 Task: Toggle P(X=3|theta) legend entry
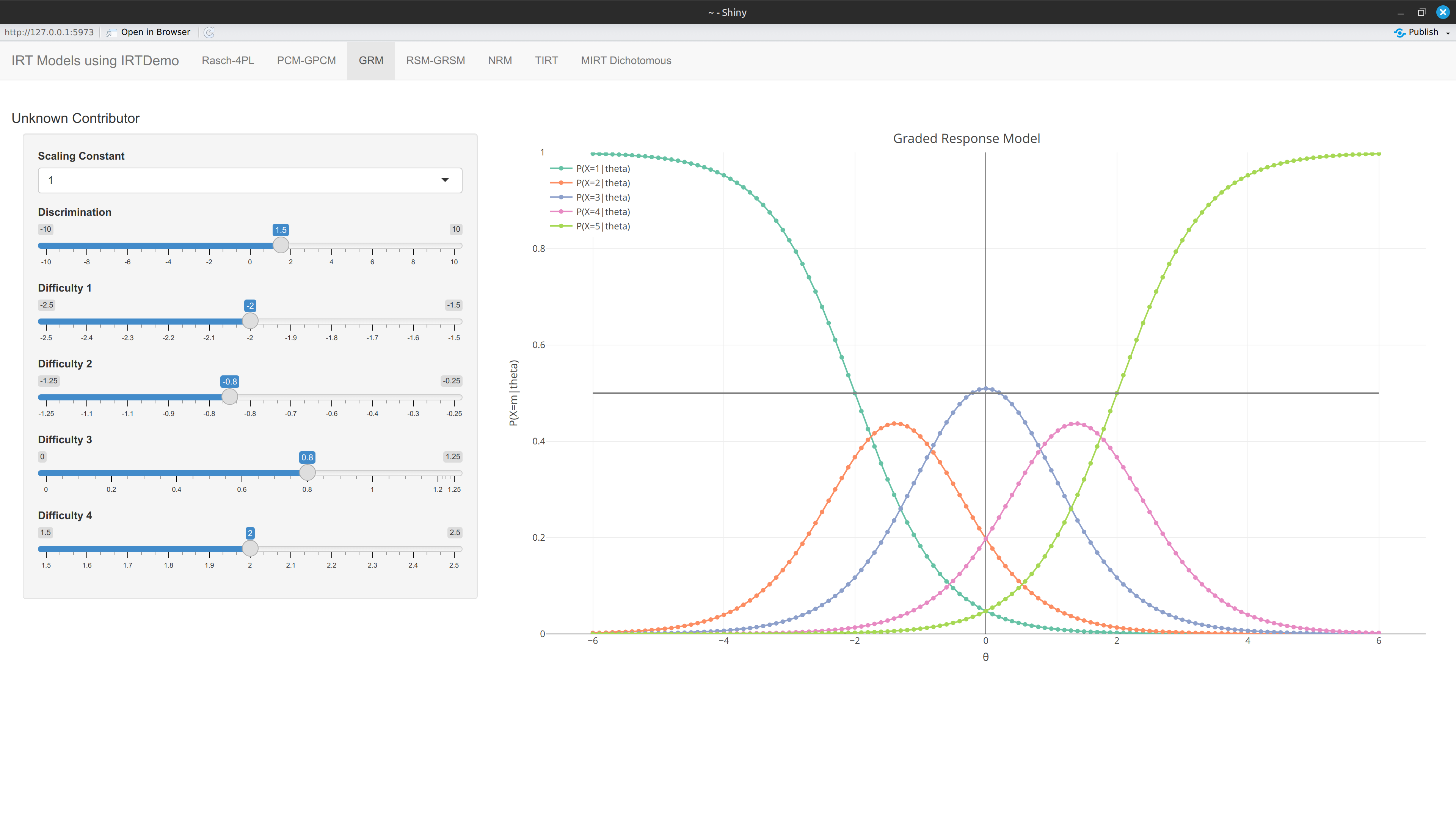[590, 197]
